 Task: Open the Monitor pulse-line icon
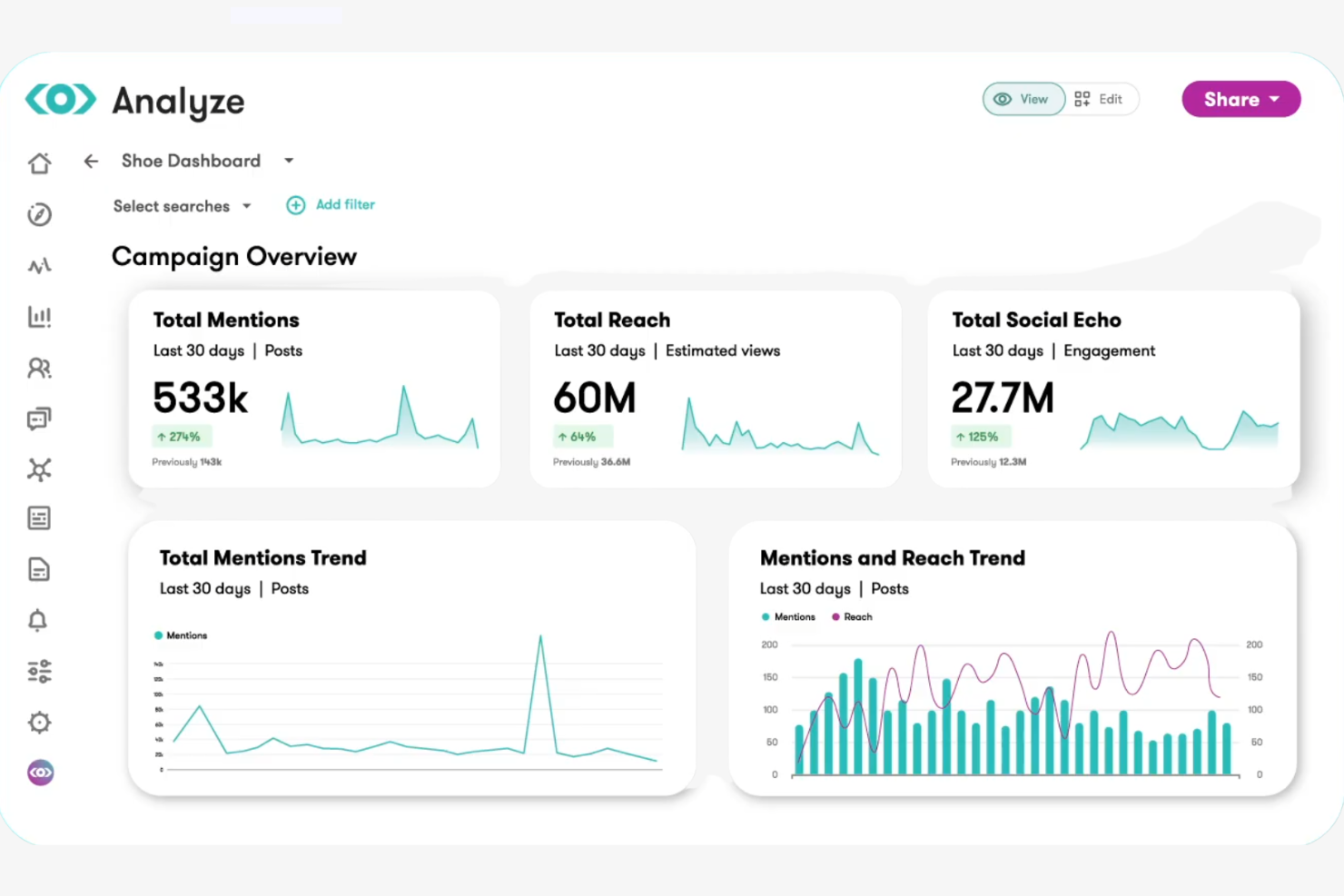tap(39, 266)
